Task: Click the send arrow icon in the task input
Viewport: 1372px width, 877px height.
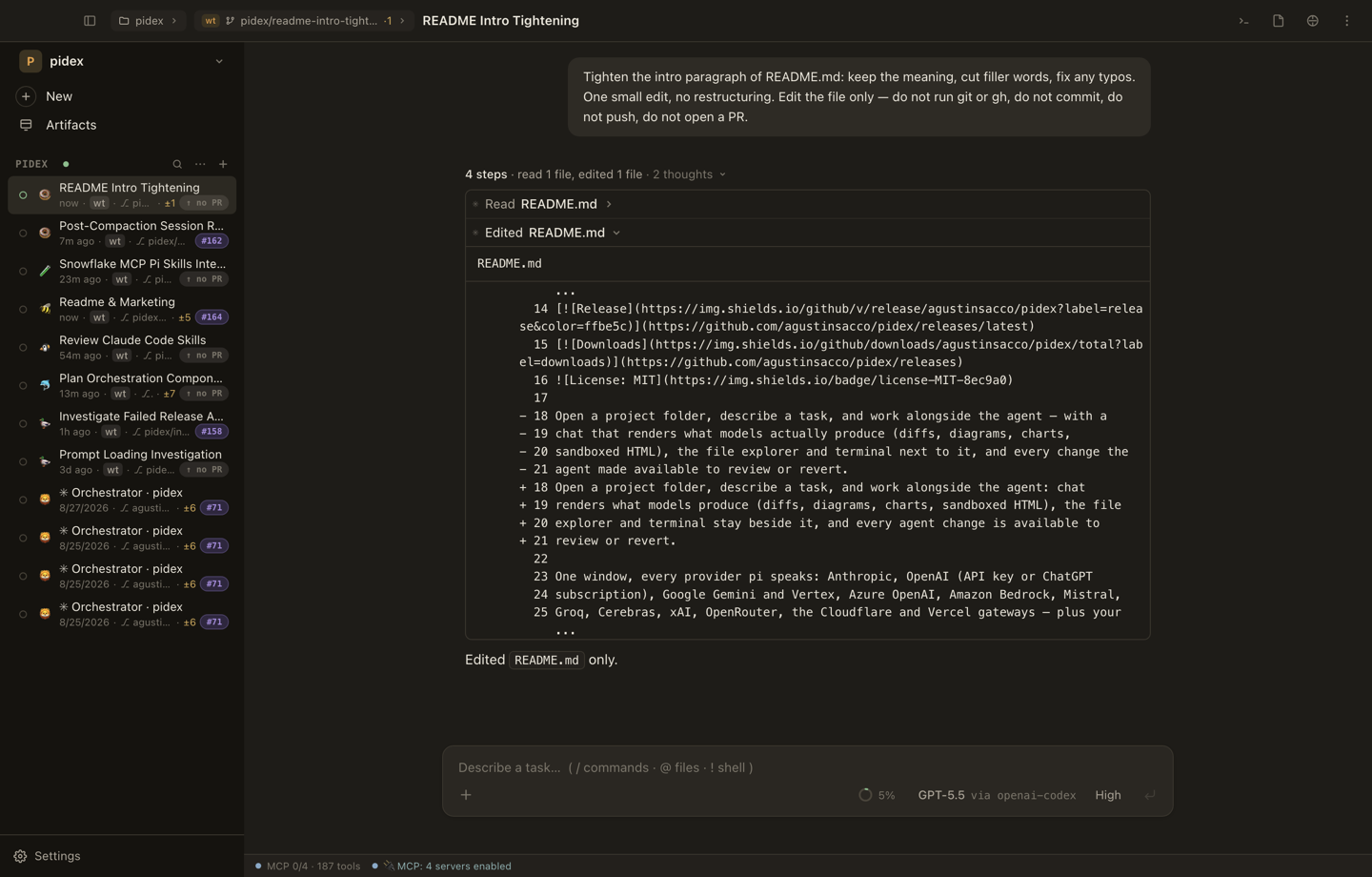Action: pos(1150,795)
